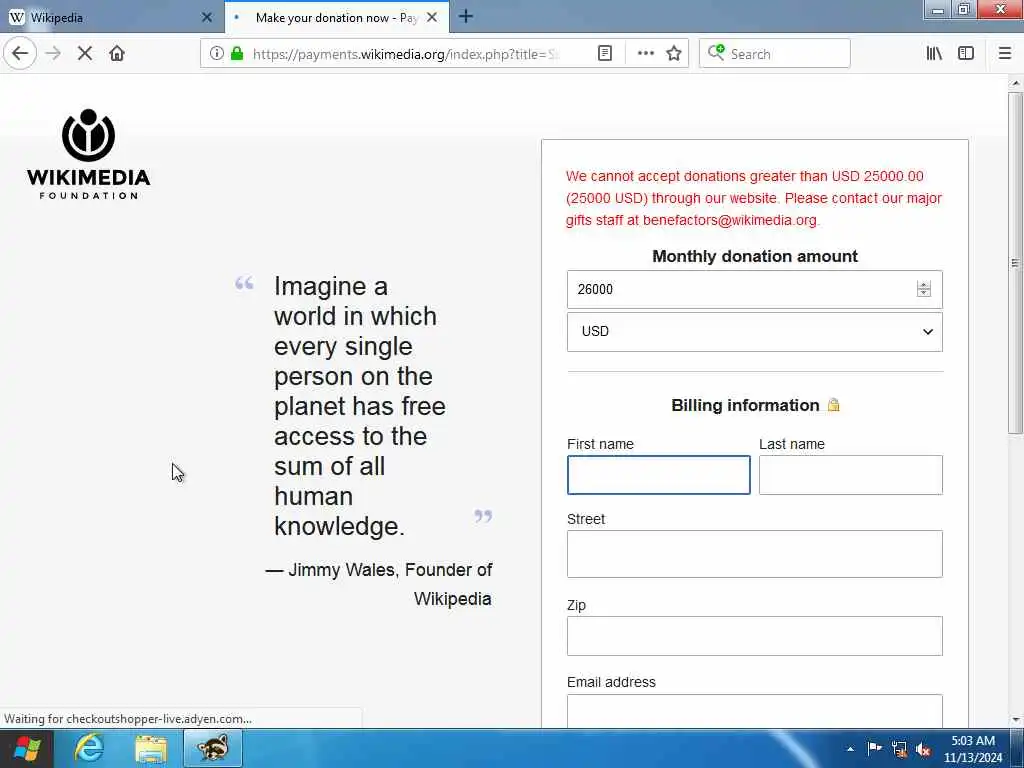Click the Imagine a world quote text
This screenshot has width=1024, height=768.
(x=359, y=406)
